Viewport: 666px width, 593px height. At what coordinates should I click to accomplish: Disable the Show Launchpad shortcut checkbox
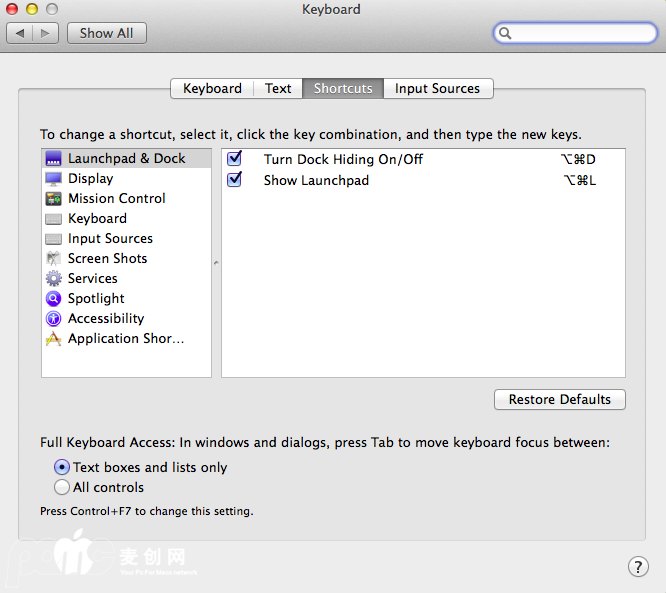[x=235, y=180]
